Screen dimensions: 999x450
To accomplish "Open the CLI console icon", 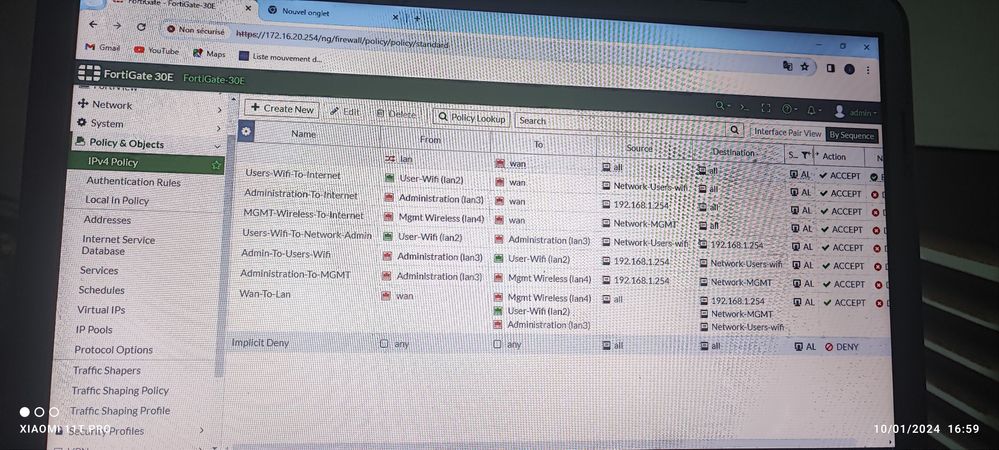I will (x=744, y=107).
